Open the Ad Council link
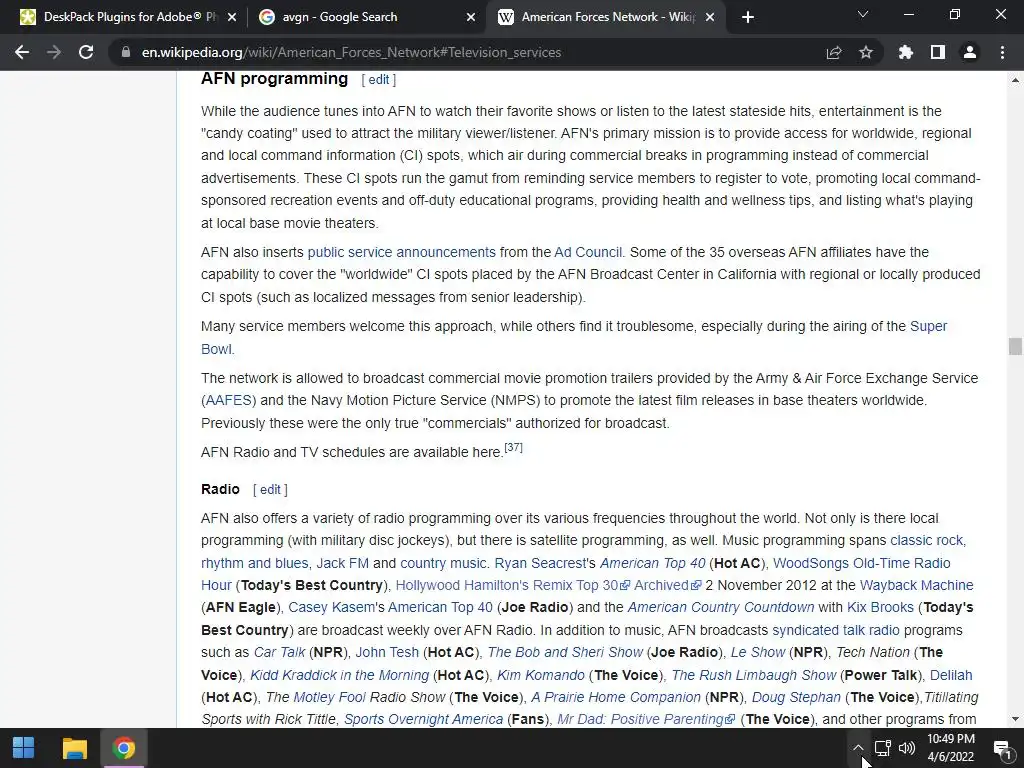The height and width of the screenshot is (768, 1024). (x=588, y=252)
